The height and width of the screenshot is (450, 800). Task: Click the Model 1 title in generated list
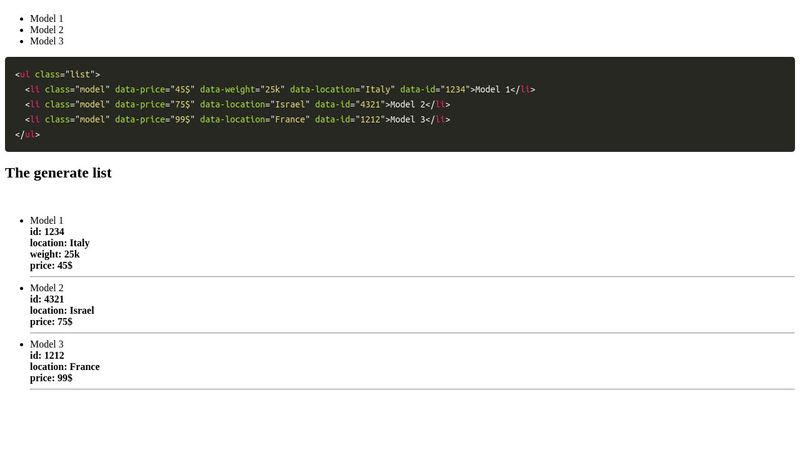click(46, 221)
